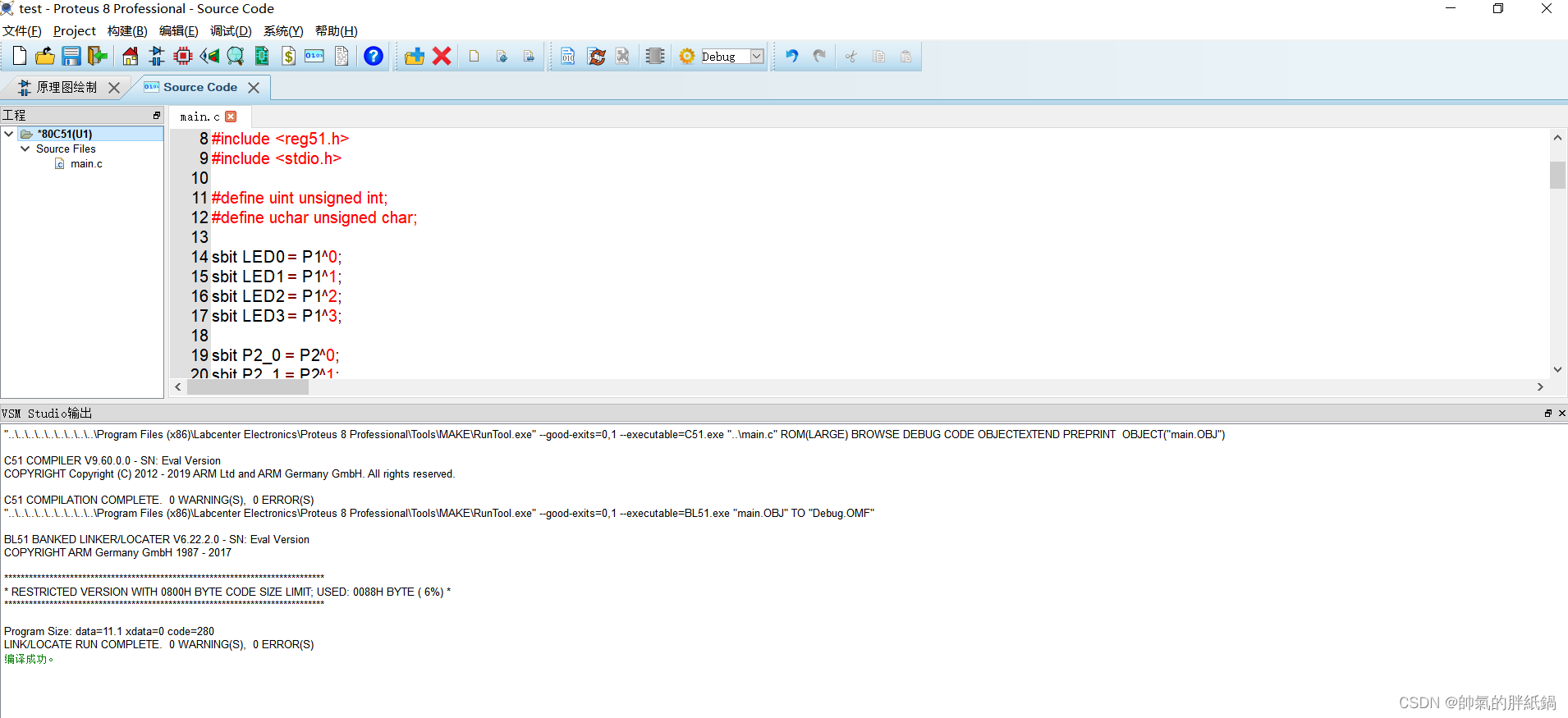Click the new blank file icon
The height and width of the screenshot is (718, 1568).
tap(475, 56)
